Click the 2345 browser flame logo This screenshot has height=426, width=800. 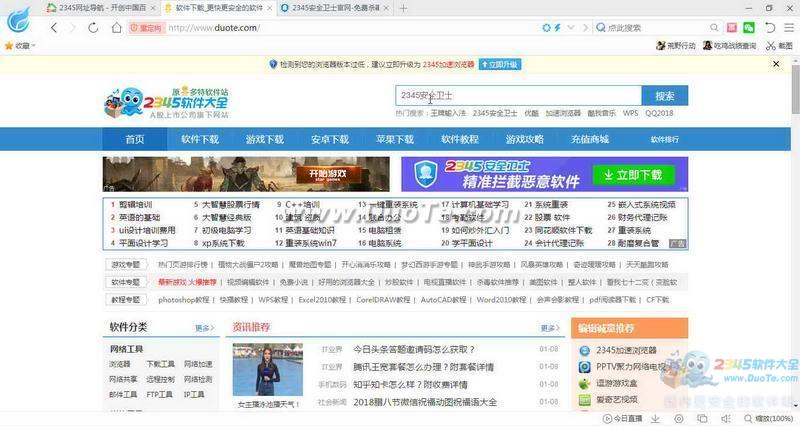tap(18, 20)
